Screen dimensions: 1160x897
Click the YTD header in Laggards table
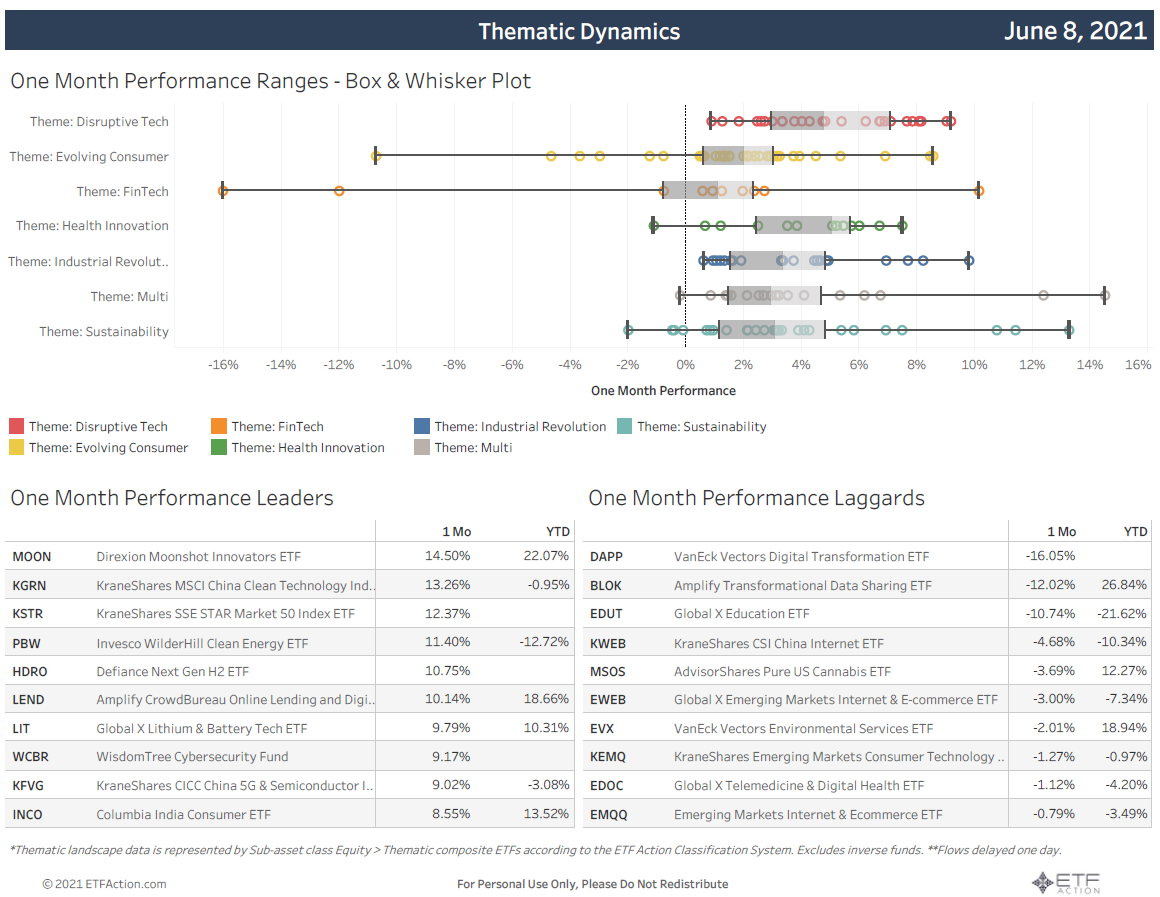click(1135, 531)
